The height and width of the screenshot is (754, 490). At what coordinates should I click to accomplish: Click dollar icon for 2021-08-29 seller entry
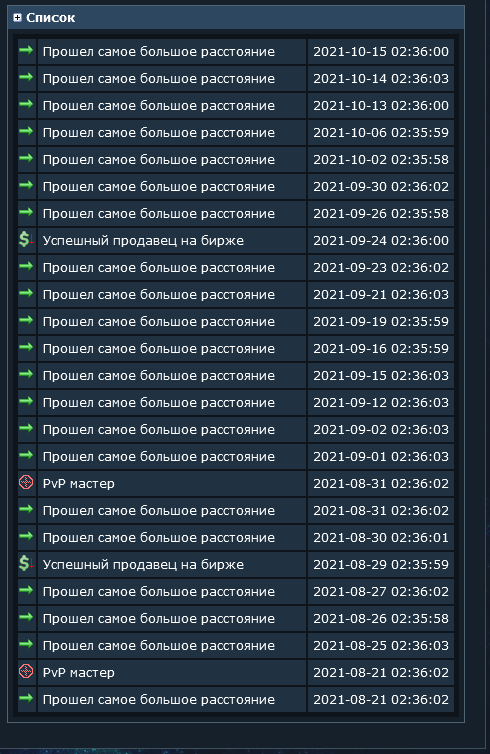[26, 563]
